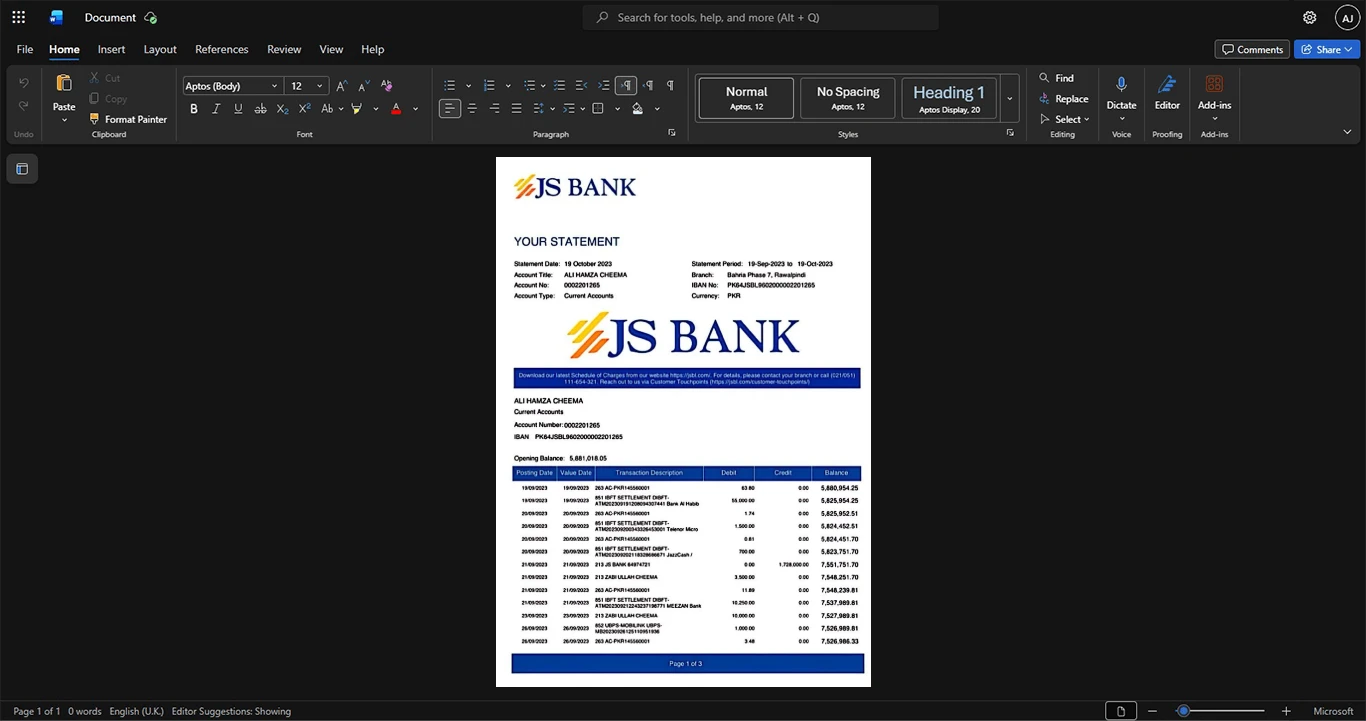
Task: Toggle align left paragraph button
Action: pyautogui.click(x=450, y=108)
